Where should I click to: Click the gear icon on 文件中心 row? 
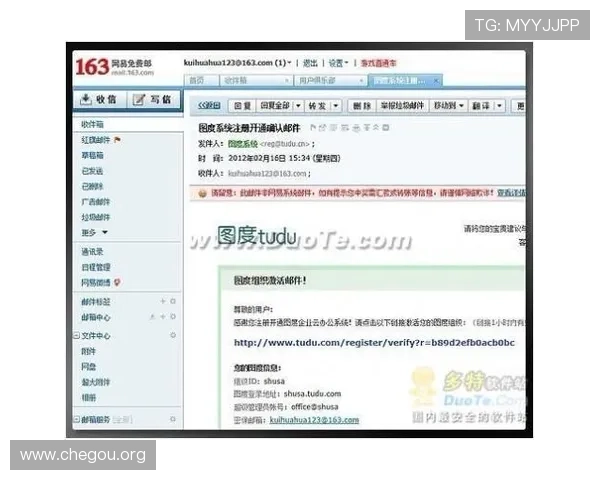pyautogui.click(x=173, y=335)
